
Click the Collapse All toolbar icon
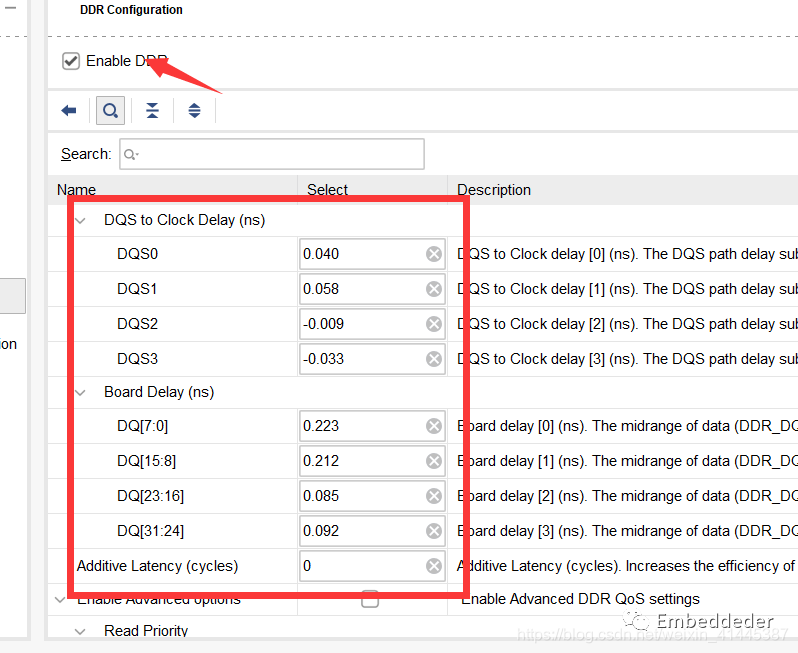pos(152,110)
